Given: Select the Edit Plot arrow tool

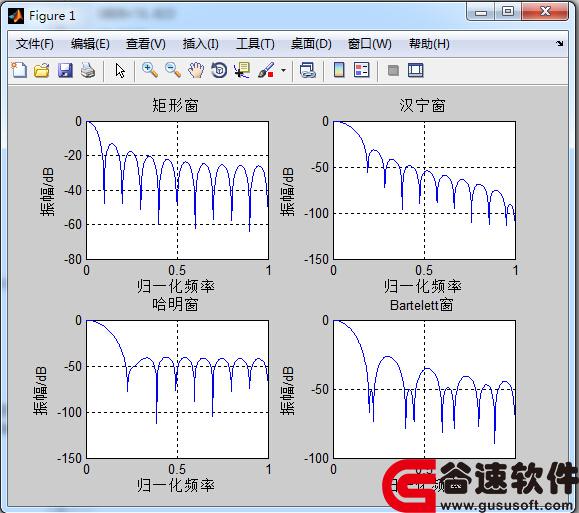Looking at the screenshot, I should pos(120,70).
